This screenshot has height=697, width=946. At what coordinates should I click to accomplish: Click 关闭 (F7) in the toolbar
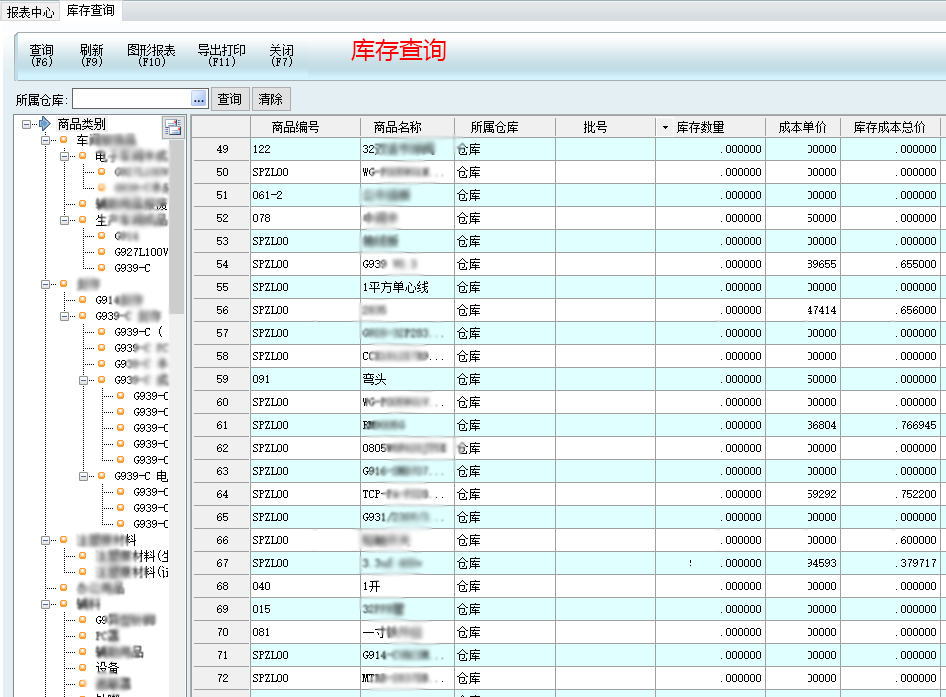[x=282, y=56]
